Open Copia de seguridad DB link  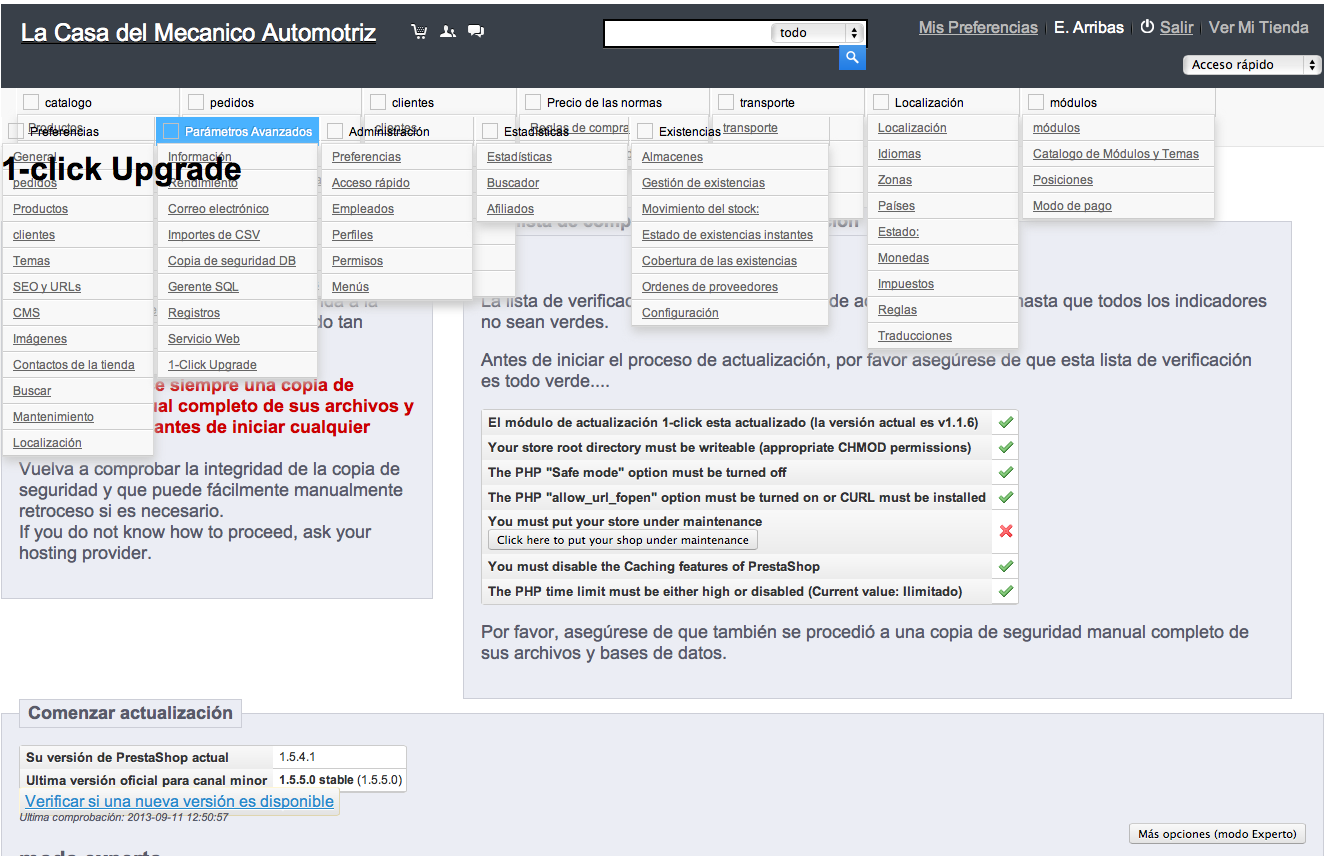[232, 261]
